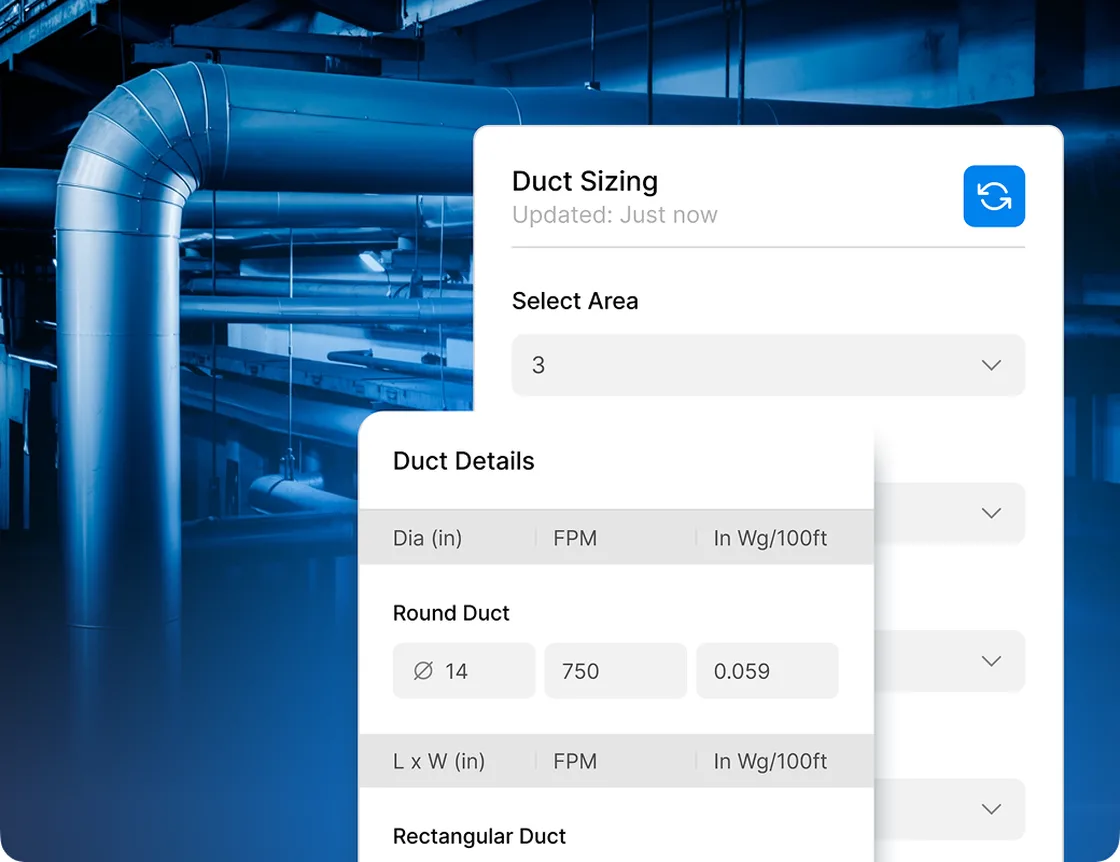Viewport: 1120px width, 862px height.
Task: Click the Round Duct FPM field showing 750
Action: pyautogui.click(x=615, y=671)
